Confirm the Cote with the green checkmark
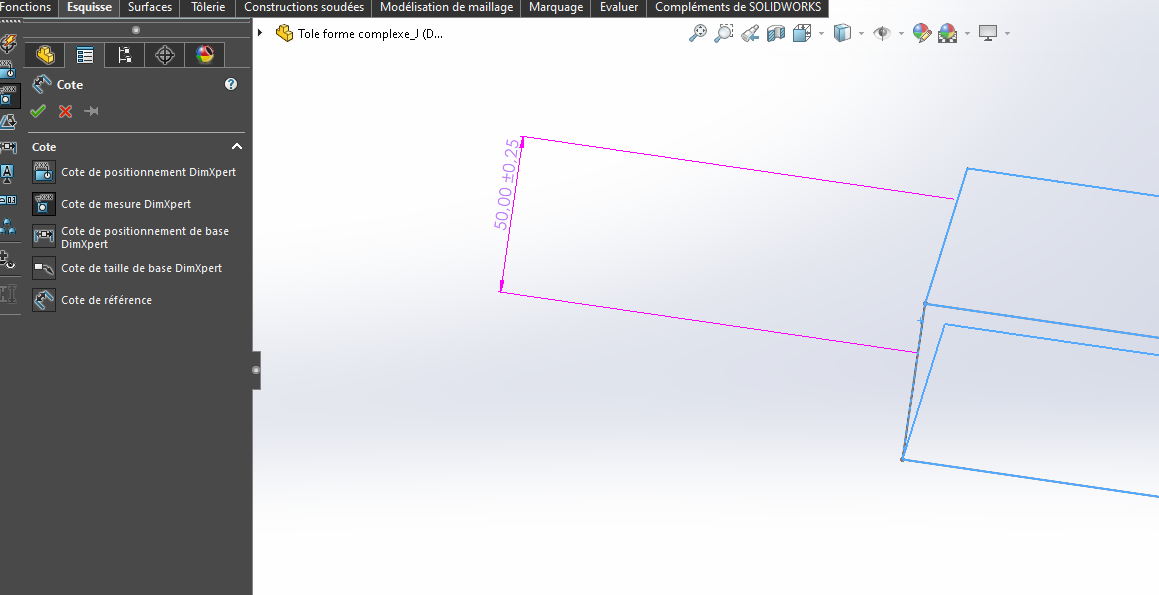The image size is (1159, 595). coord(38,111)
